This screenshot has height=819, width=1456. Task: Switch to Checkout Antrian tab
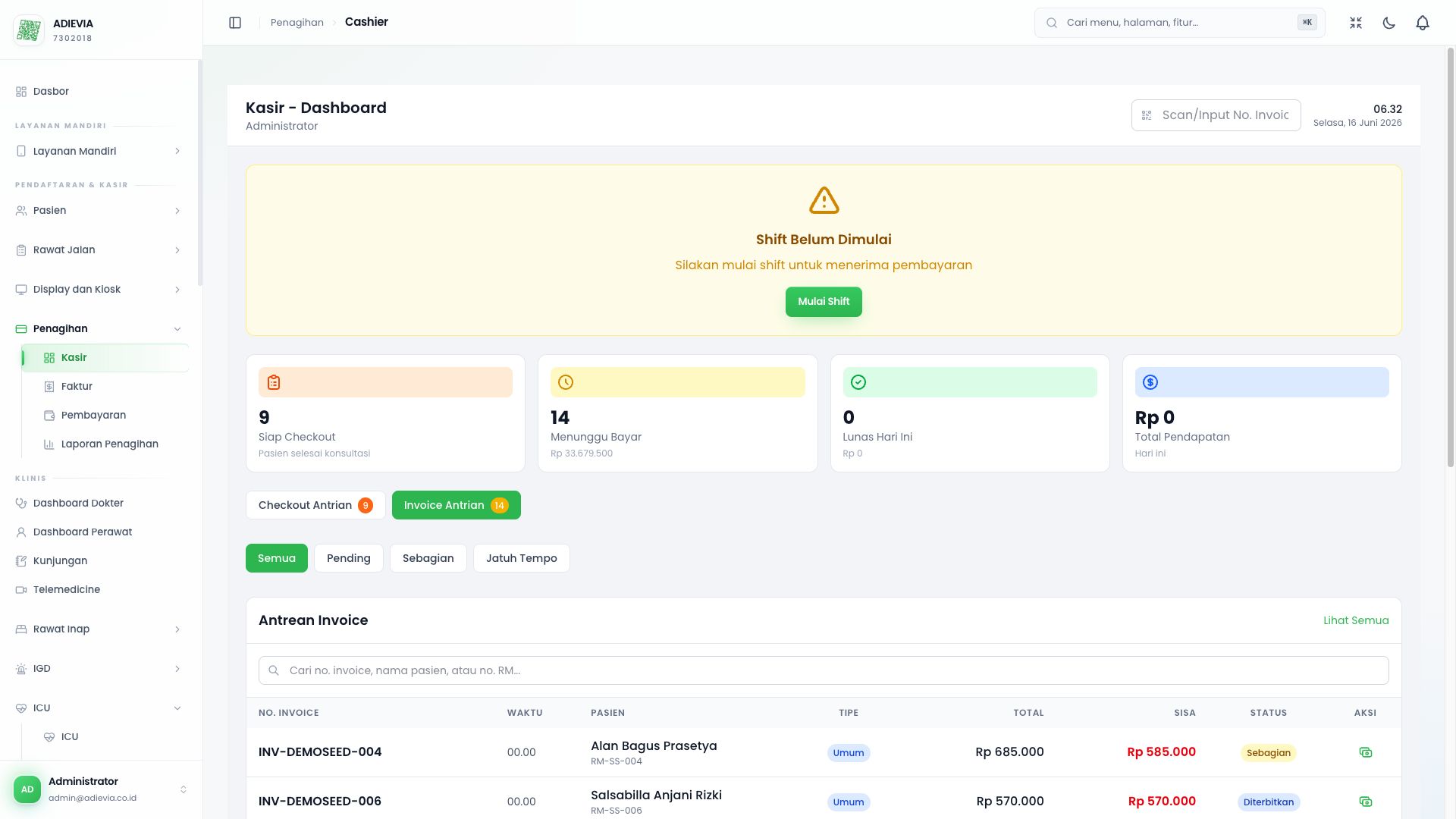point(315,505)
